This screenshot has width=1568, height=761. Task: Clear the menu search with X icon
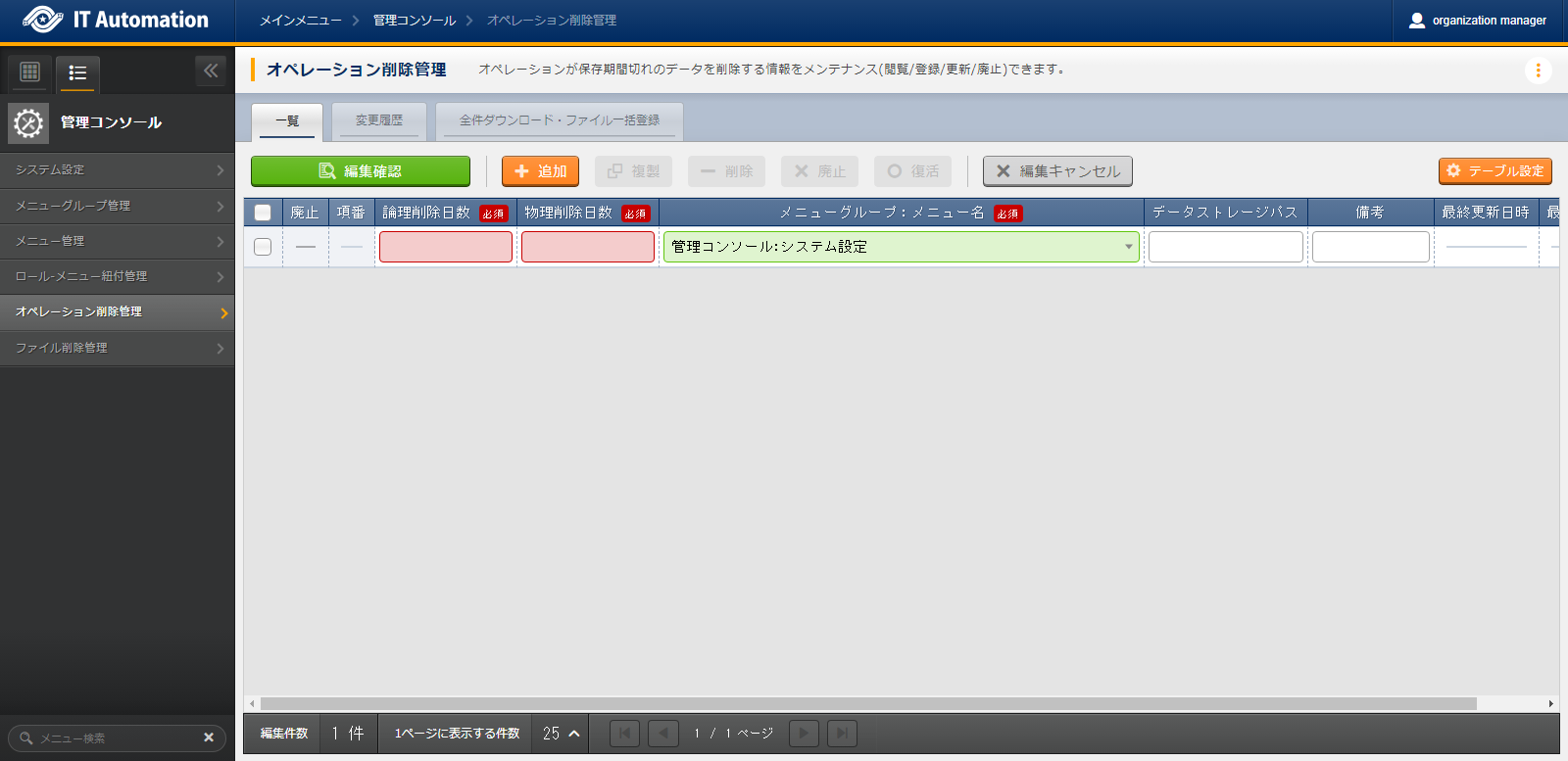209,737
